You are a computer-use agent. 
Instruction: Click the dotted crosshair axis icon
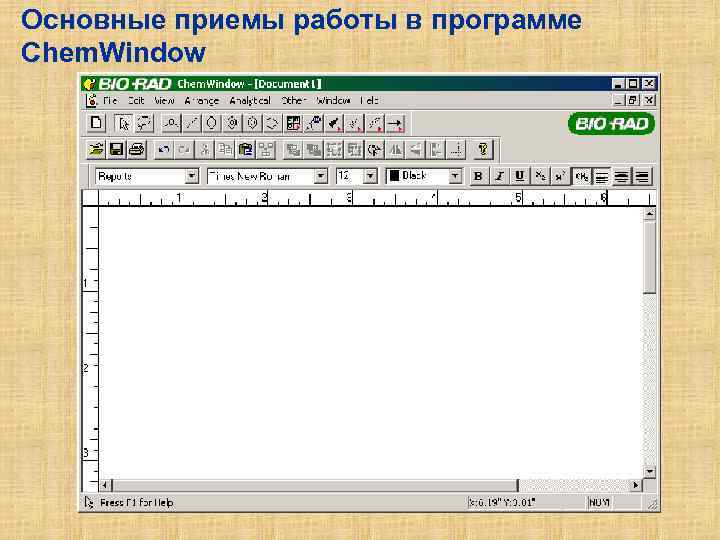[x=456, y=150]
